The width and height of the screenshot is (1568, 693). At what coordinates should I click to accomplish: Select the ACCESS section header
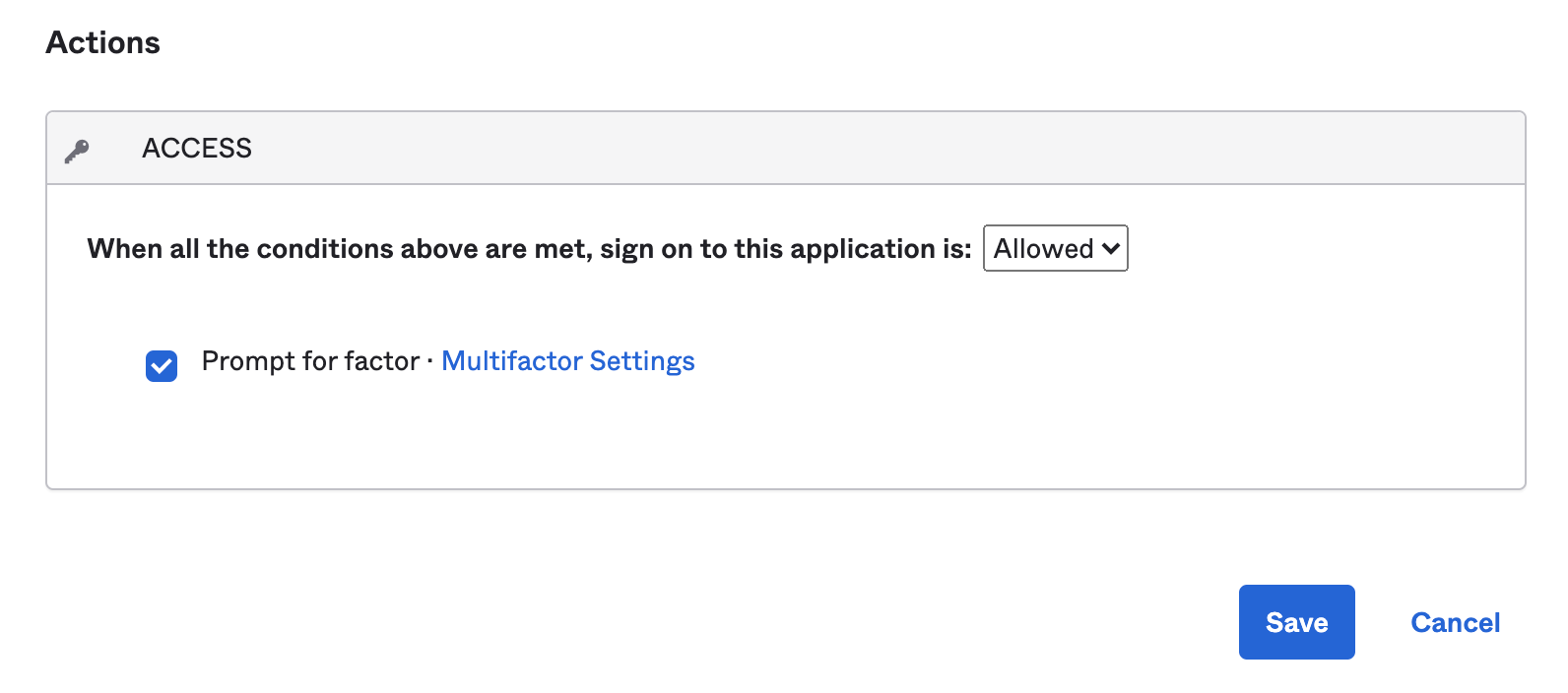point(197,148)
